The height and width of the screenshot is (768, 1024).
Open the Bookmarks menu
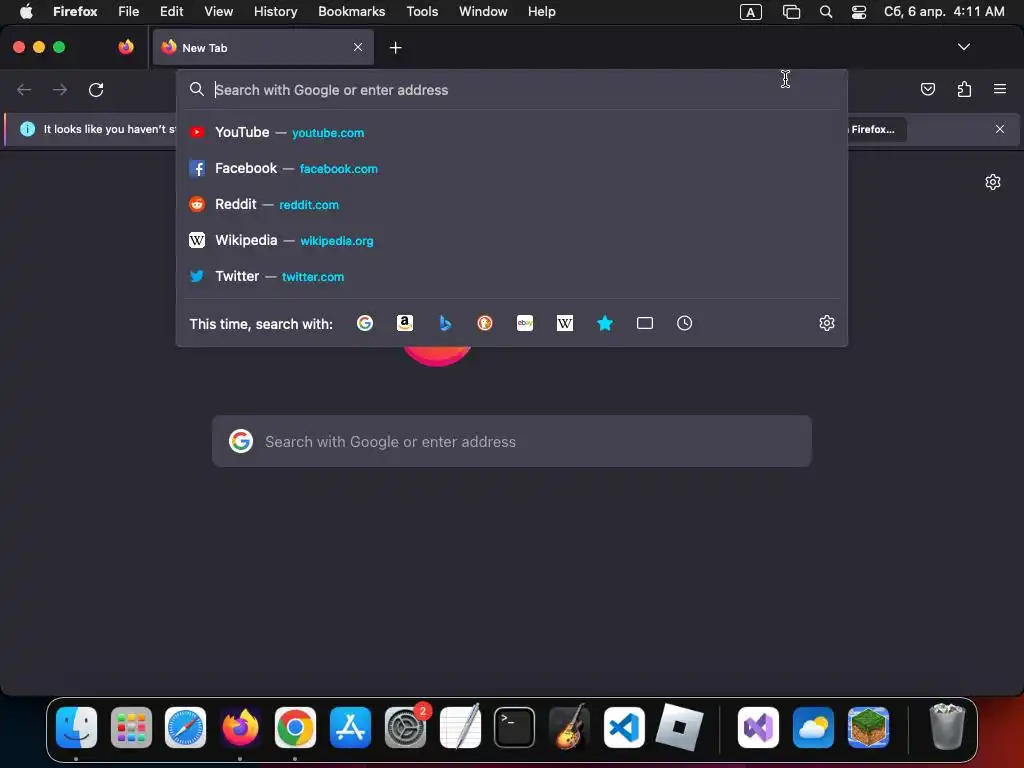351,12
